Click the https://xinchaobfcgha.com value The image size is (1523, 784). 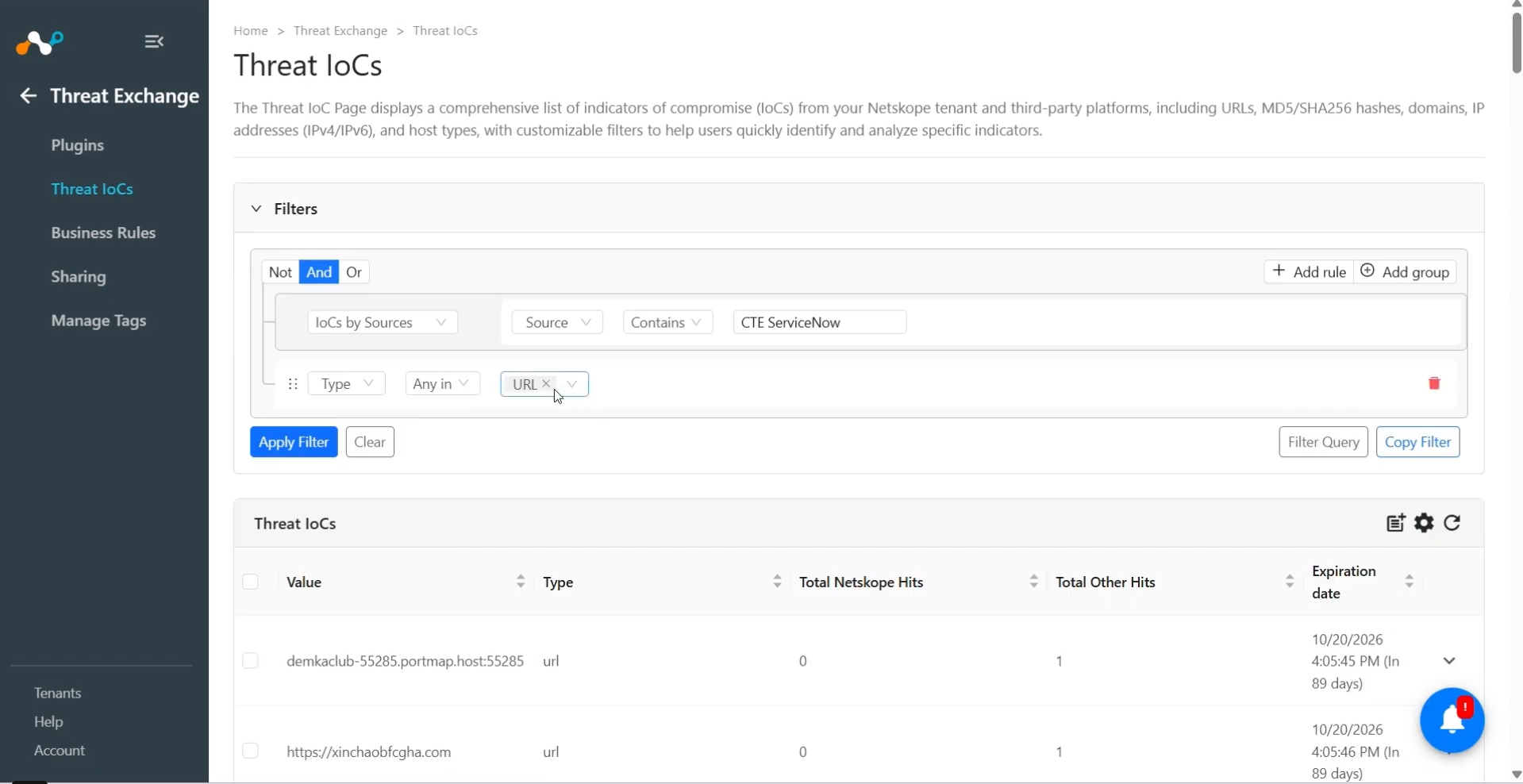[x=369, y=751]
